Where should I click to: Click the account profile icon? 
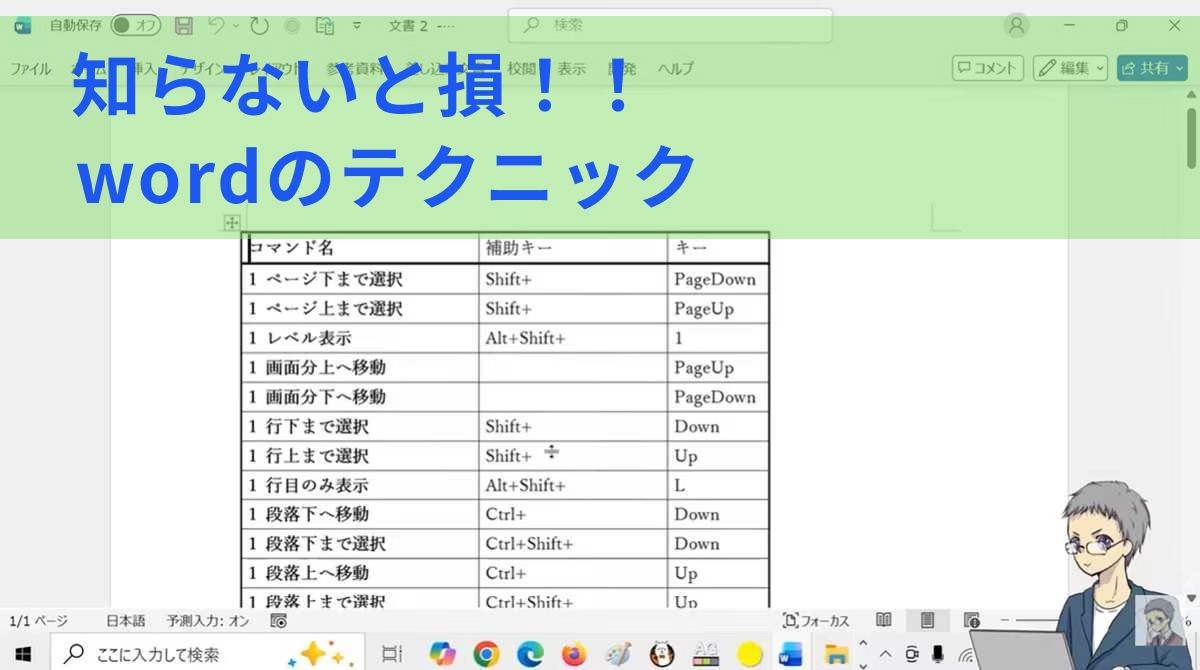[1017, 25]
